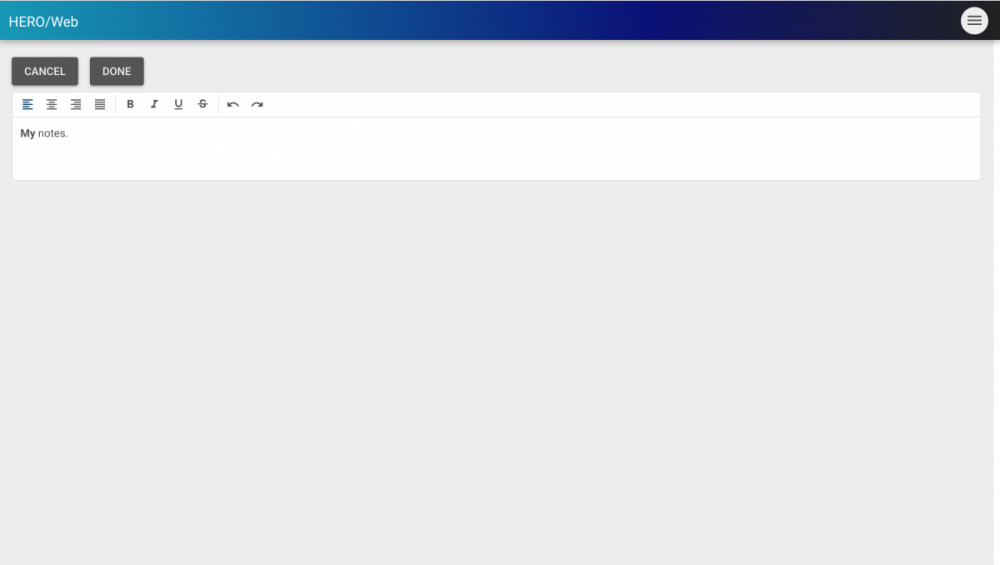Place the cursor in the word "notes."
Image resolution: width=1000 pixels, height=565 pixels.
pyautogui.click(x=53, y=133)
